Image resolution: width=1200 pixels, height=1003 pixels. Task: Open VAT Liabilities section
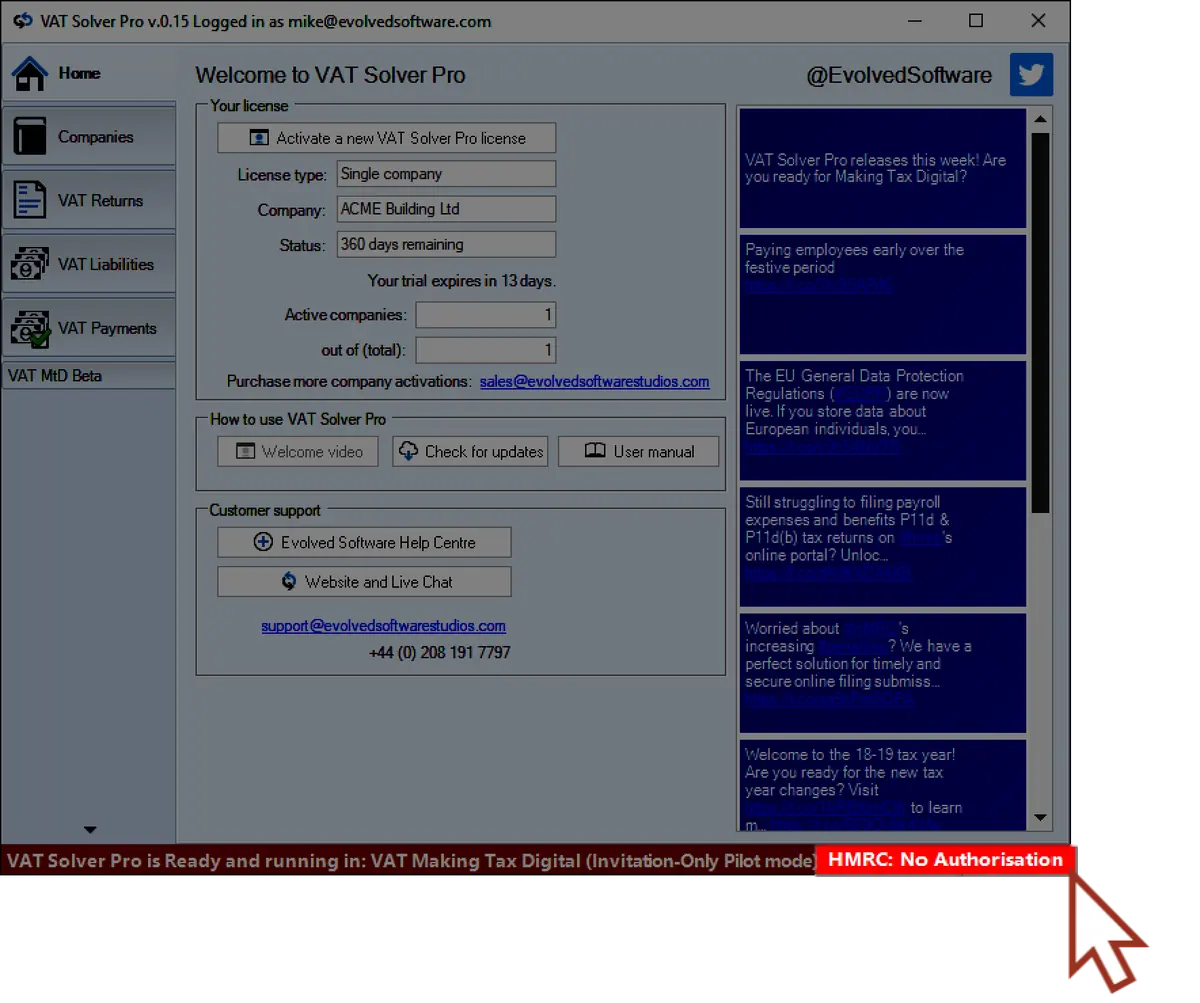point(88,265)
